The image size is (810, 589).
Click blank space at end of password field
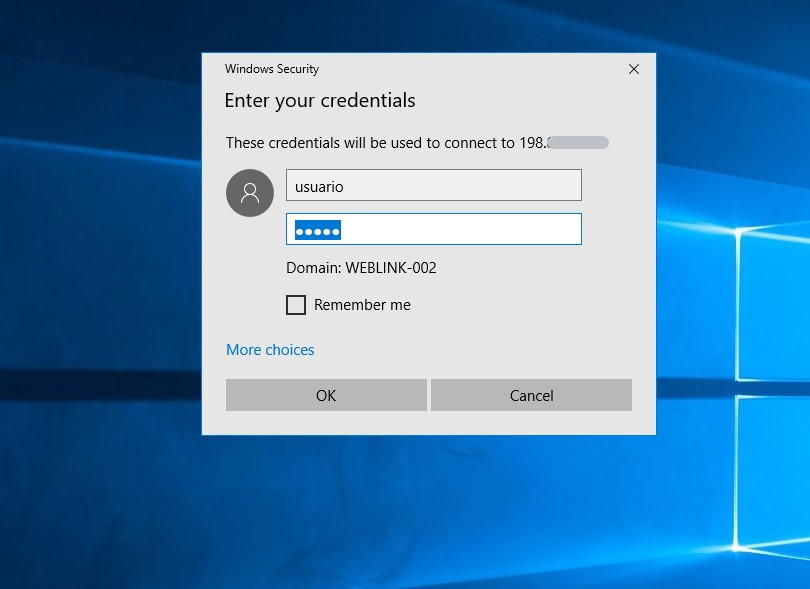(x=500, y=230)
